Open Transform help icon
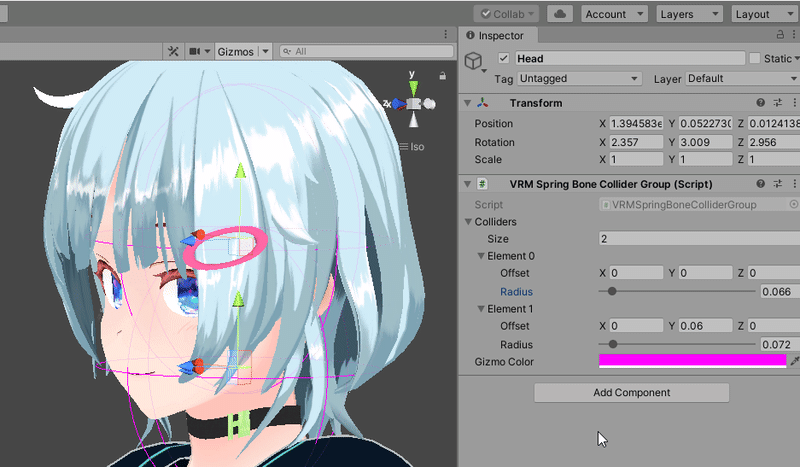Image resolution: width=800 pixels, height=467 pixels. pyautogui.click(x=760, y=103)
